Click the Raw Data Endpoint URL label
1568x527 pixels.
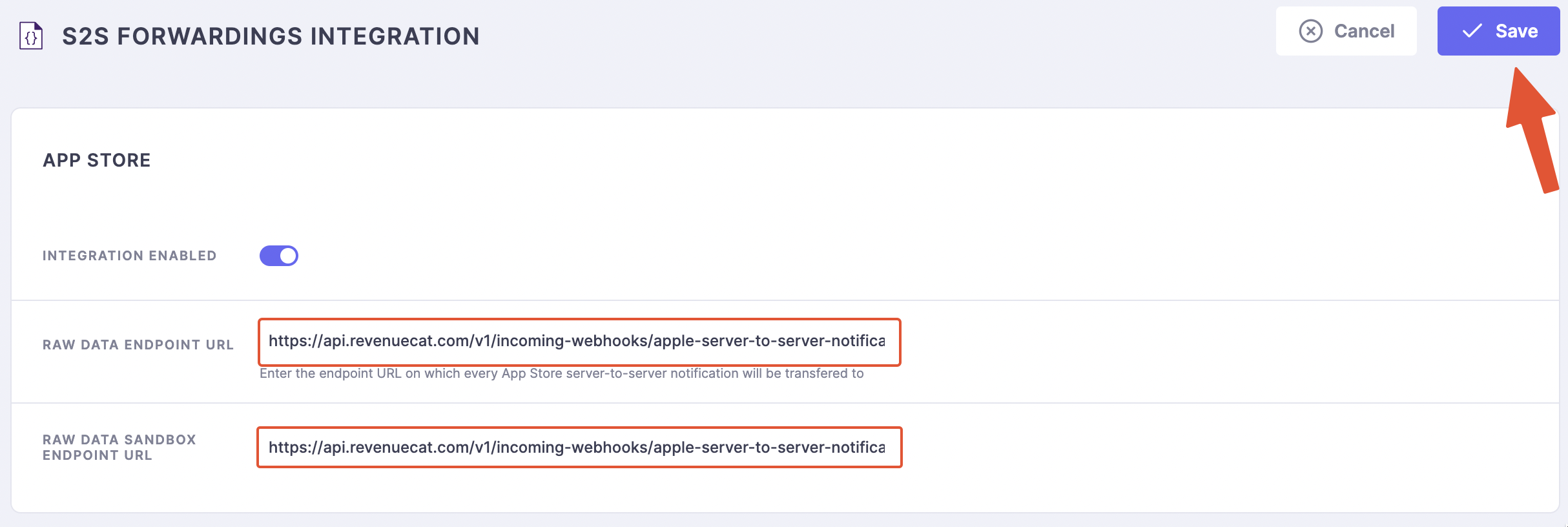tap(138, 345)
